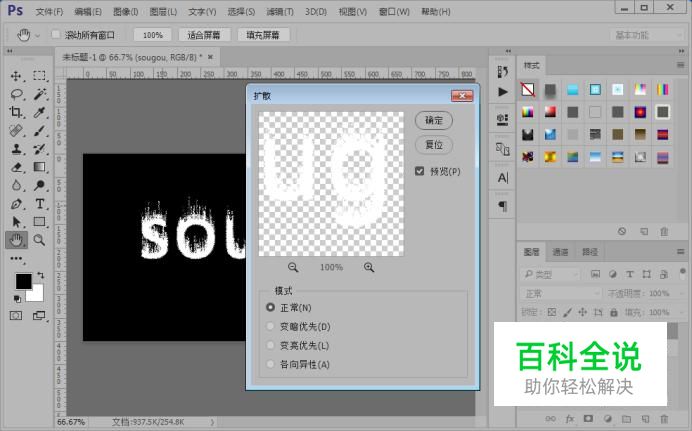Select the Type tool

39,203
